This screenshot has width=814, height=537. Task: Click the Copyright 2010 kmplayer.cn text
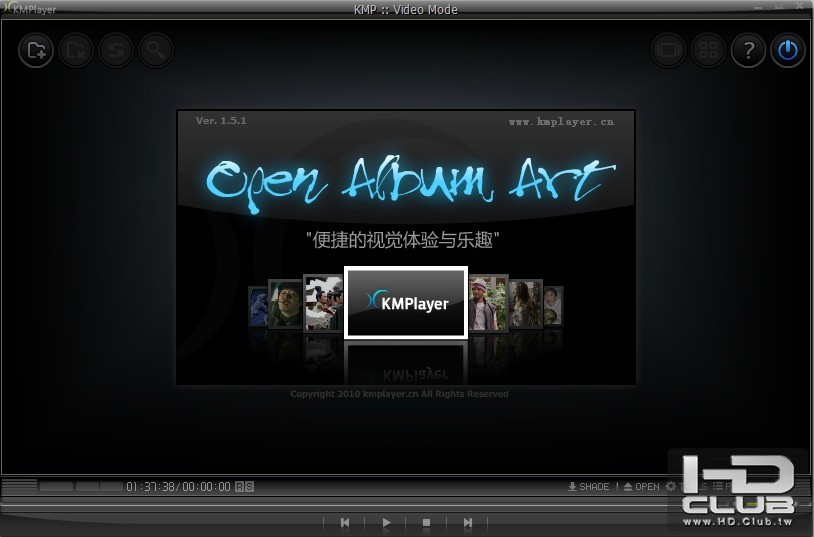tap(399, 394)
